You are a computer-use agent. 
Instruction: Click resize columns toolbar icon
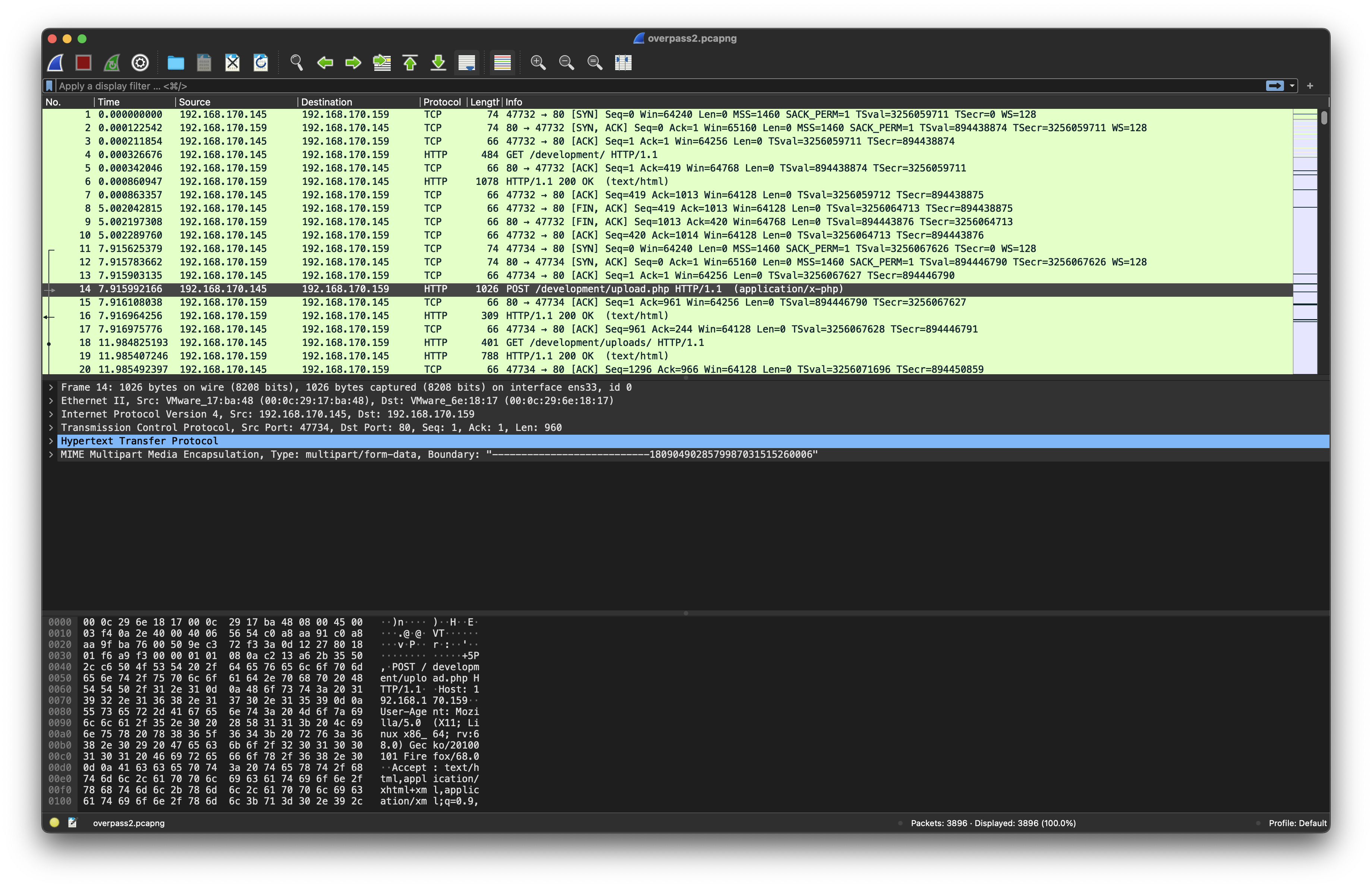click(623, 62)
